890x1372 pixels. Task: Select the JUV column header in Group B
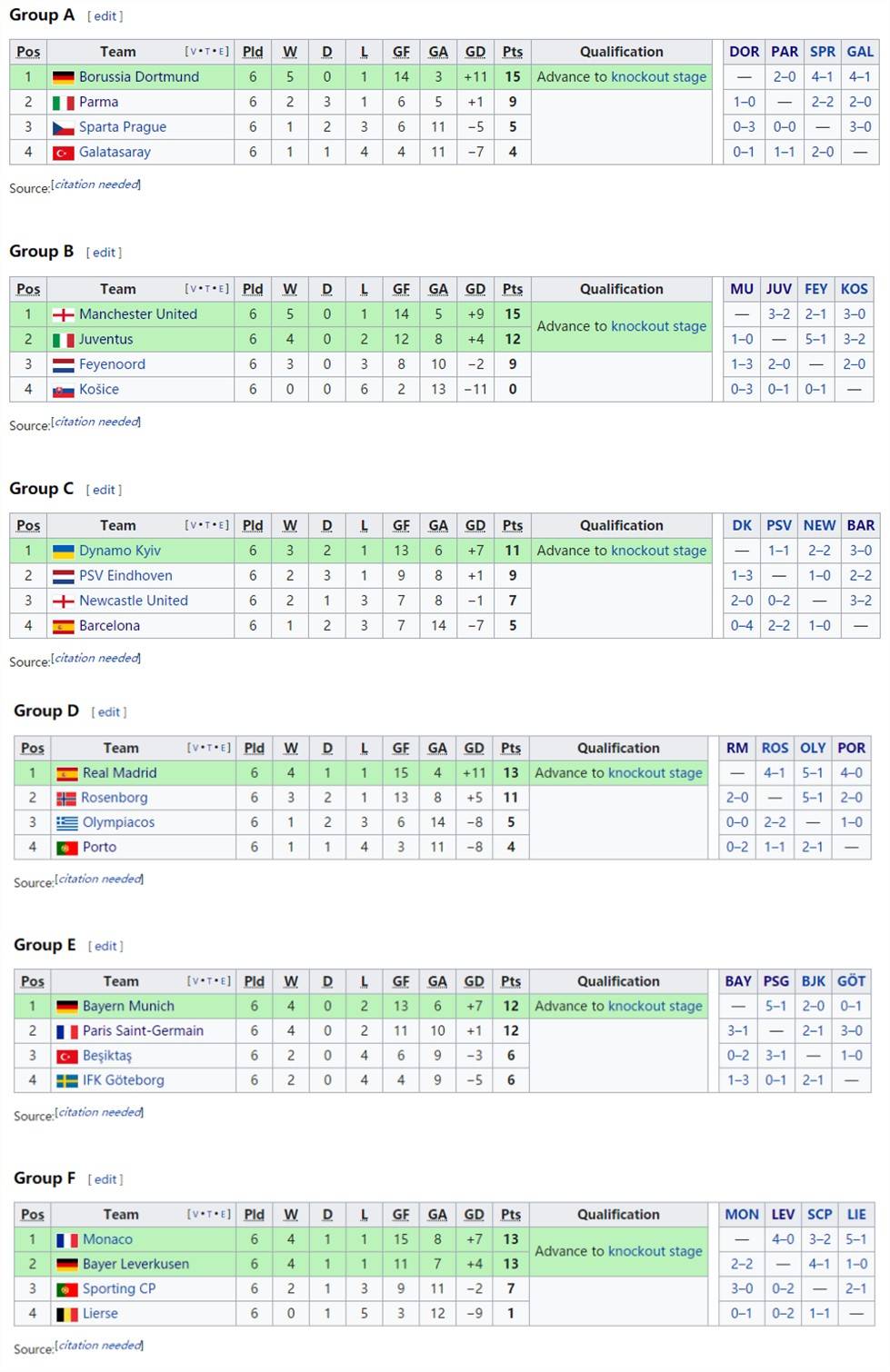pyautogui.click(x=778, y=289)
